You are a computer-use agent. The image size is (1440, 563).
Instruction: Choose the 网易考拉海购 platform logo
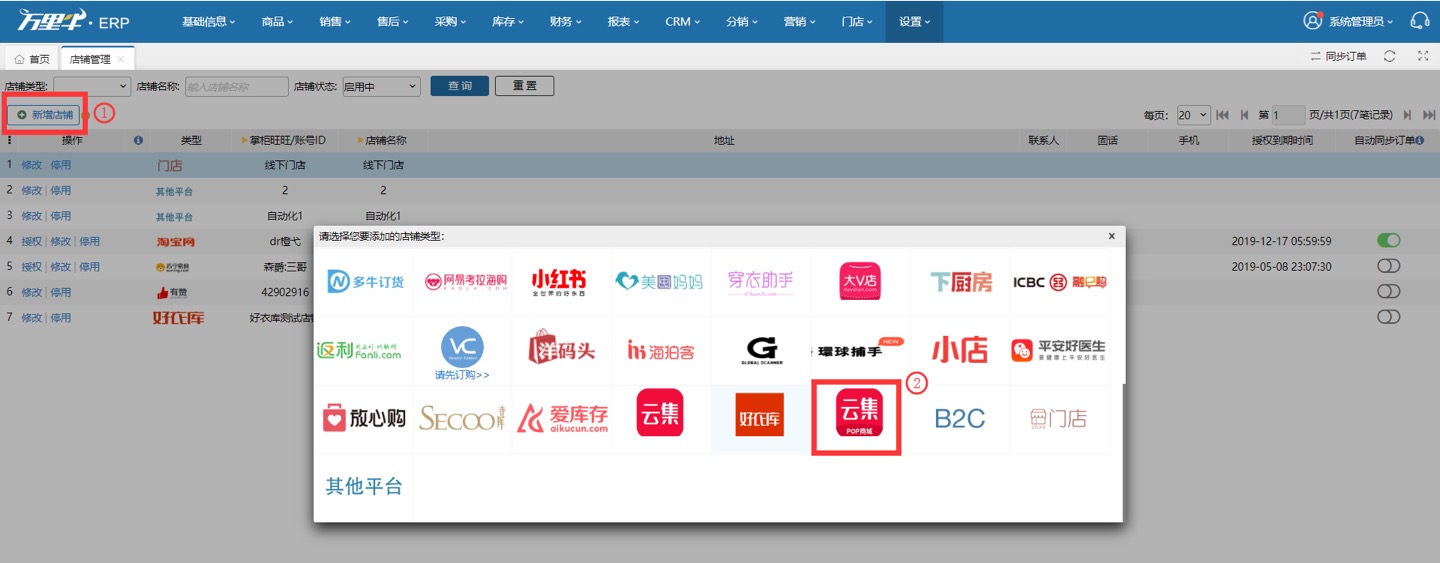pos(465,282)
